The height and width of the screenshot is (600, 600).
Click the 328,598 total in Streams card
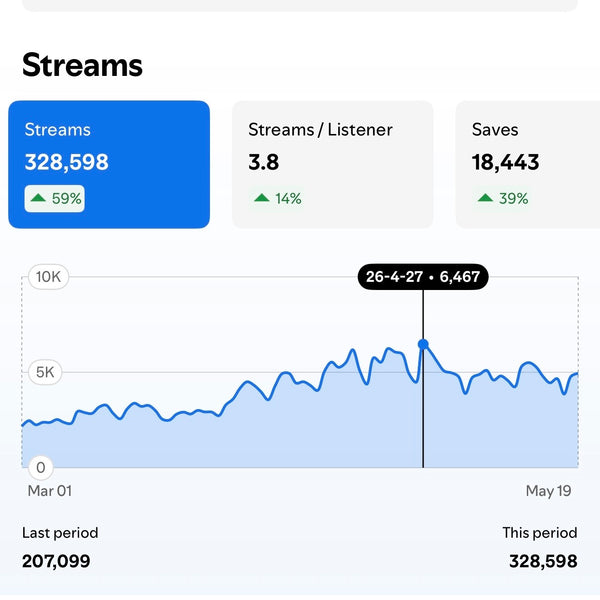[67, 162]
